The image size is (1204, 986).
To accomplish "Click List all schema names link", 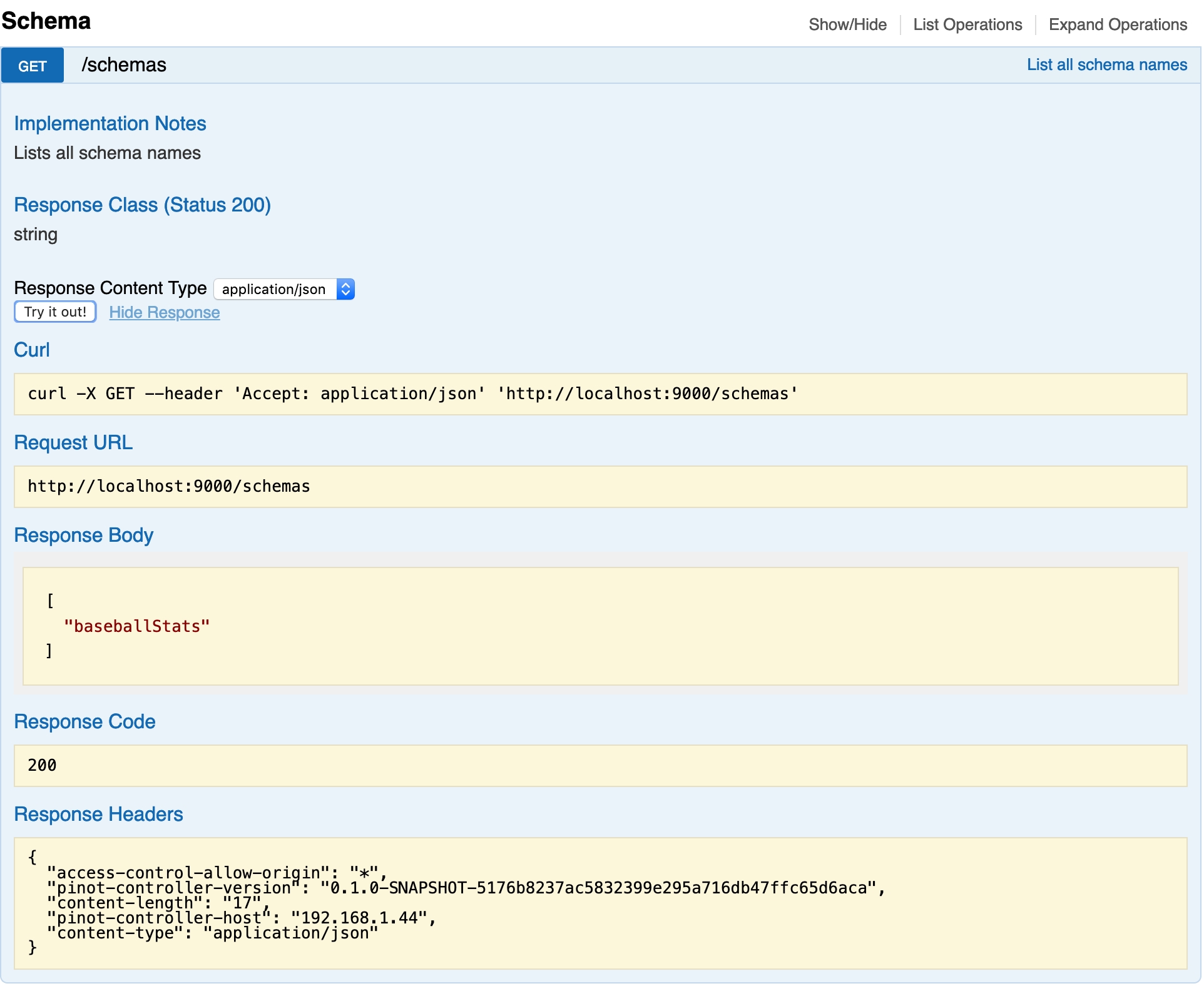I will tap(1106, 64).
